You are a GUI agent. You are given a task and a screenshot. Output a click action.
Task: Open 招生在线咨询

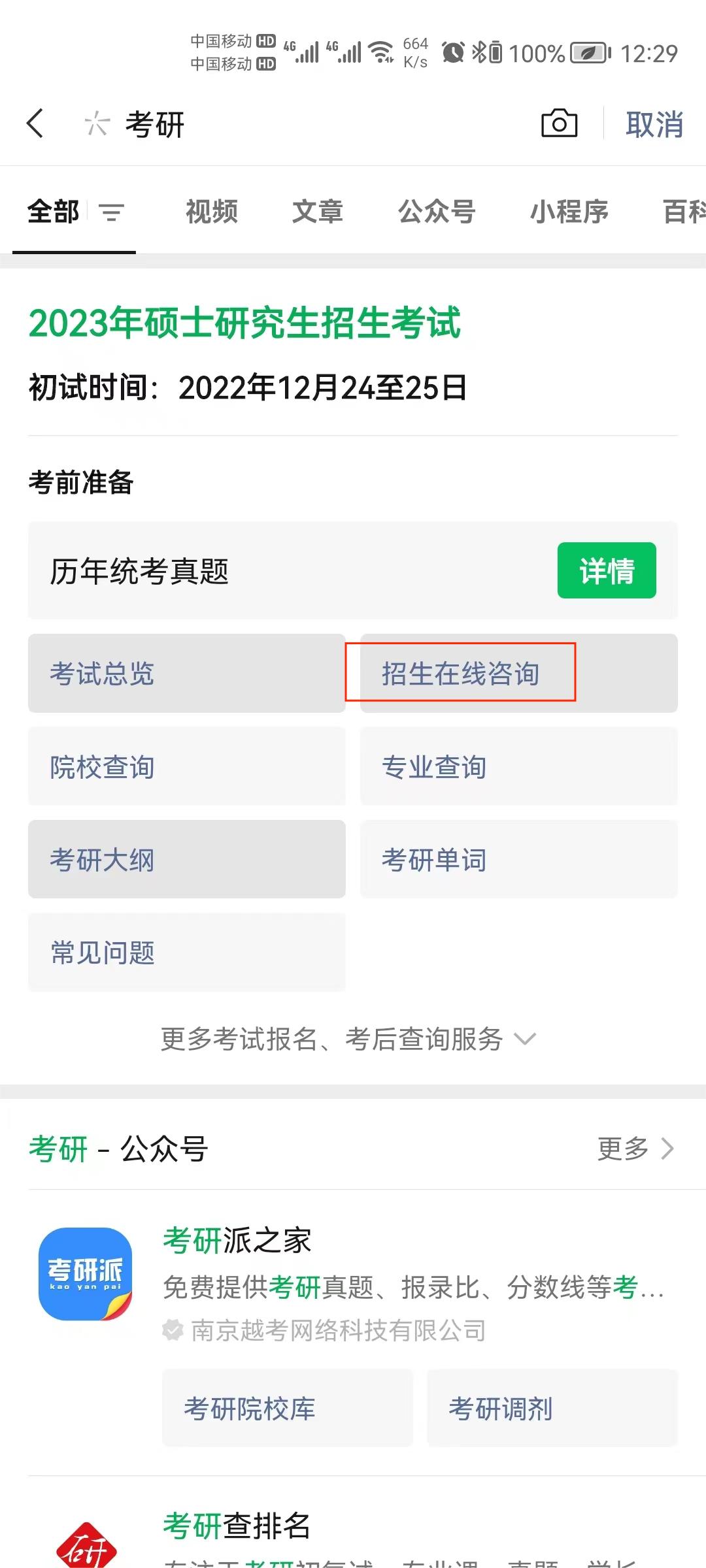[519, 673]
